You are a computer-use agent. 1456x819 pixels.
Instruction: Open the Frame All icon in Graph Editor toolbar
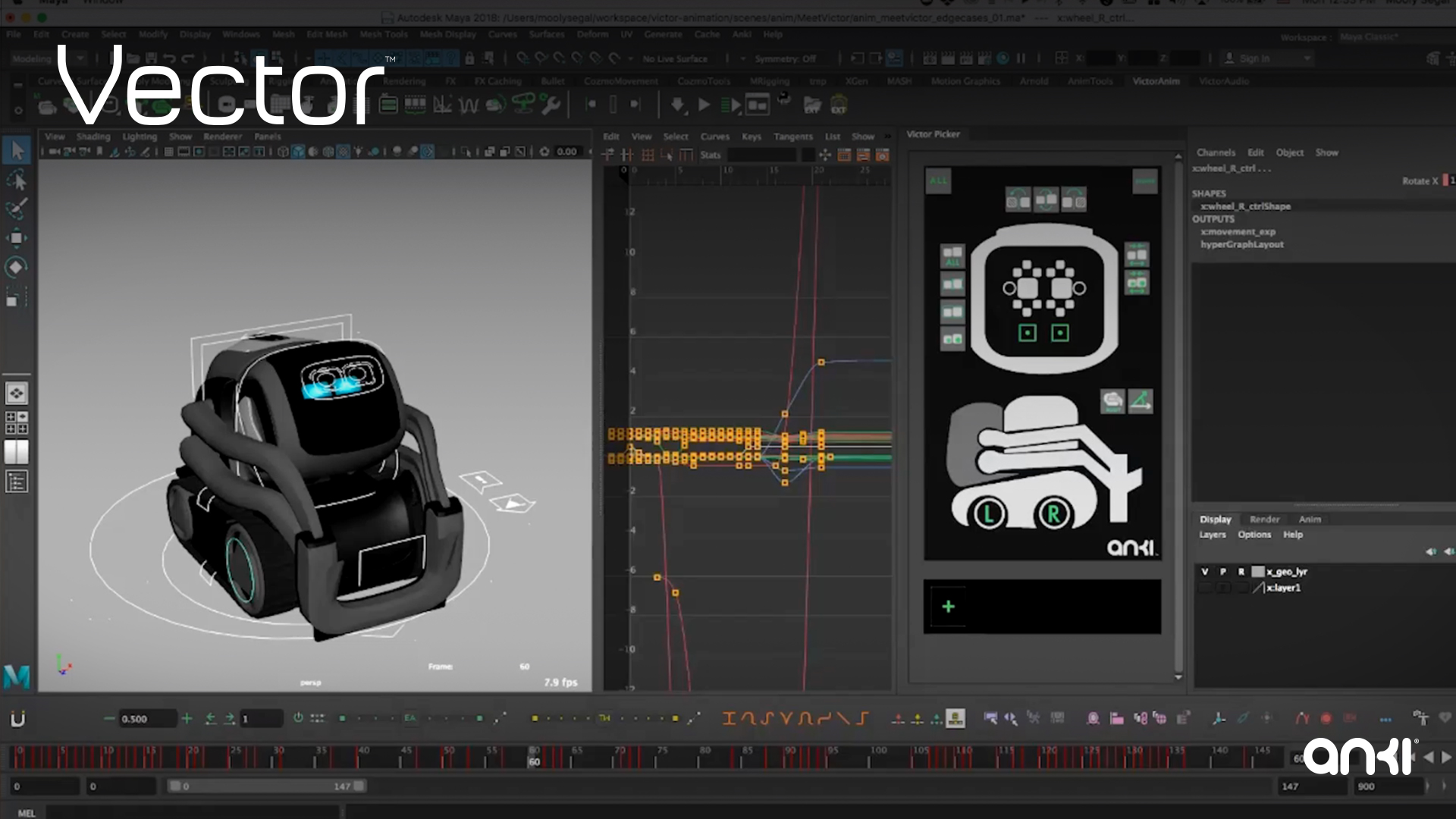click(x=826, y=154)
